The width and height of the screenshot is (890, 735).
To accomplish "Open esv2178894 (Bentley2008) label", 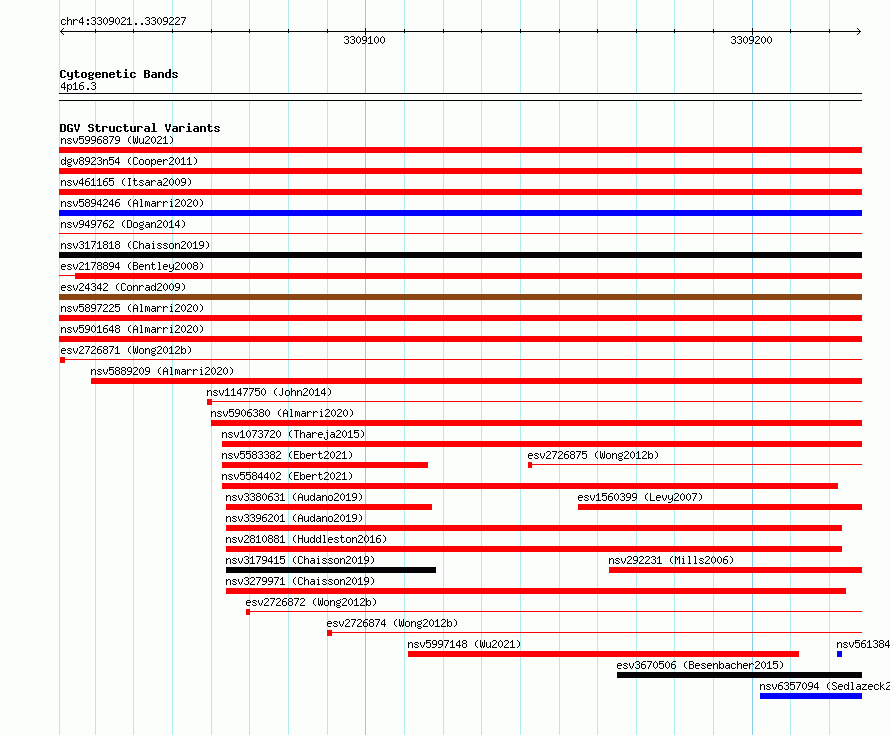I will tap(132, 266).
